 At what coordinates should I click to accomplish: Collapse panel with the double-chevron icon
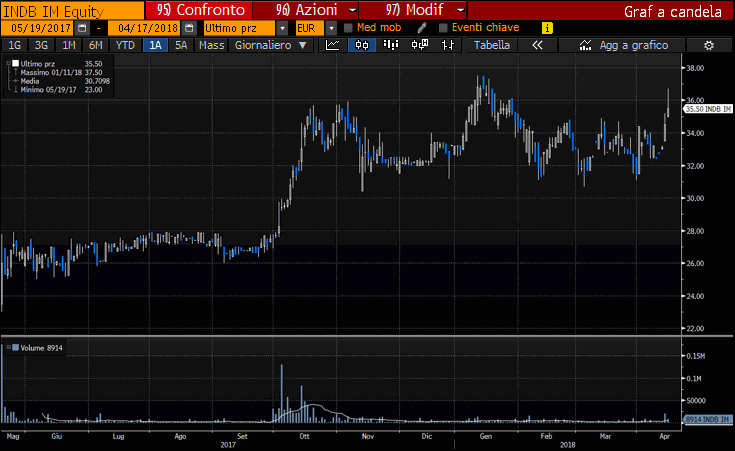537,45
